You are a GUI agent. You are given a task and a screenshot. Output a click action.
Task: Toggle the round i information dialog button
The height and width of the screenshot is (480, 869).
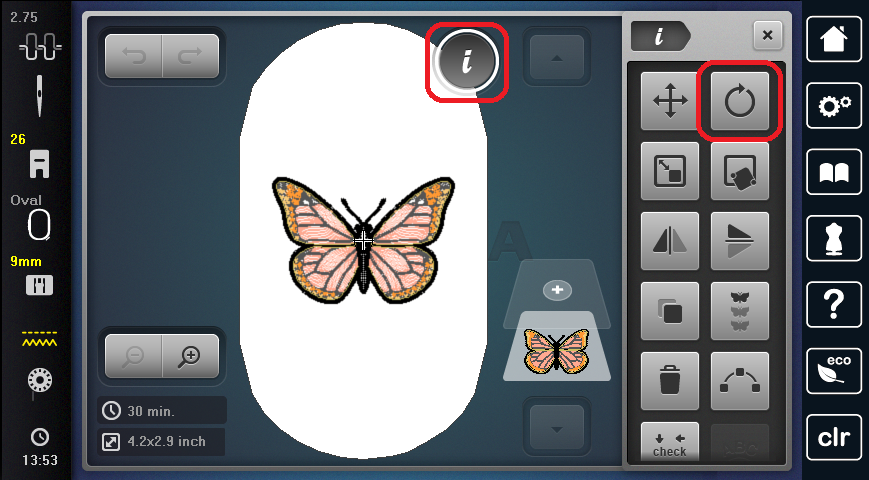coord(466,60)
